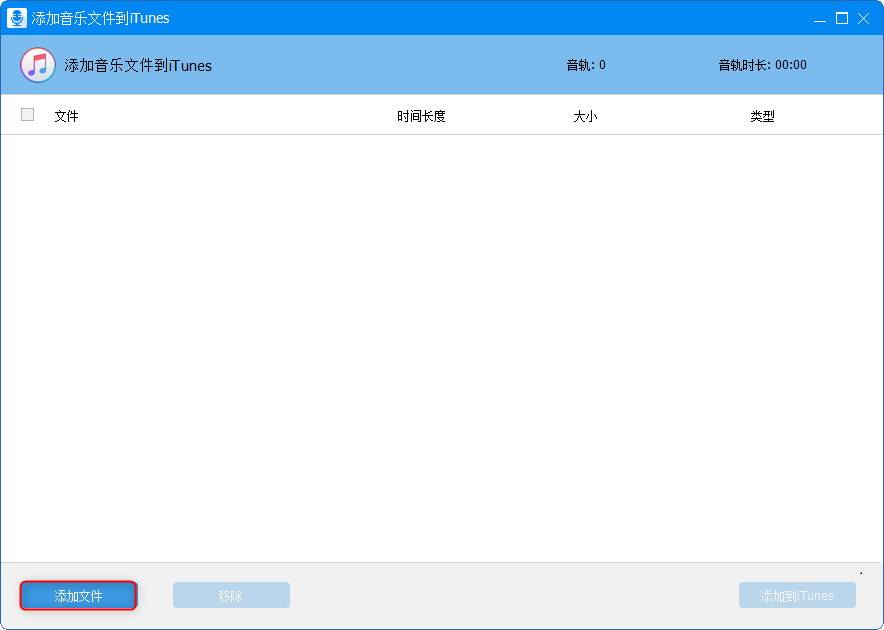This screenshot has height=630, width=884.
Task: Minimize the Add Music to iTunes window
Action: click(820, 18)
